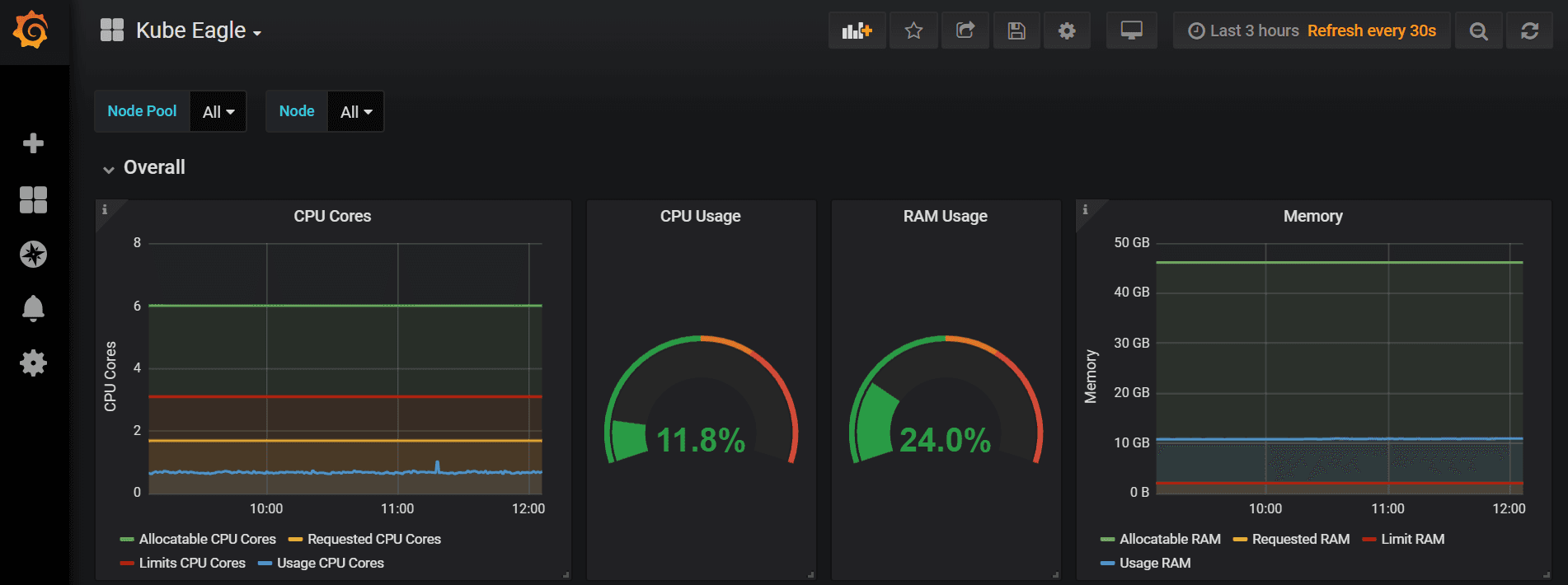Toggle the Allocatable CPU Cores legend series

click(x=207, y=539)
